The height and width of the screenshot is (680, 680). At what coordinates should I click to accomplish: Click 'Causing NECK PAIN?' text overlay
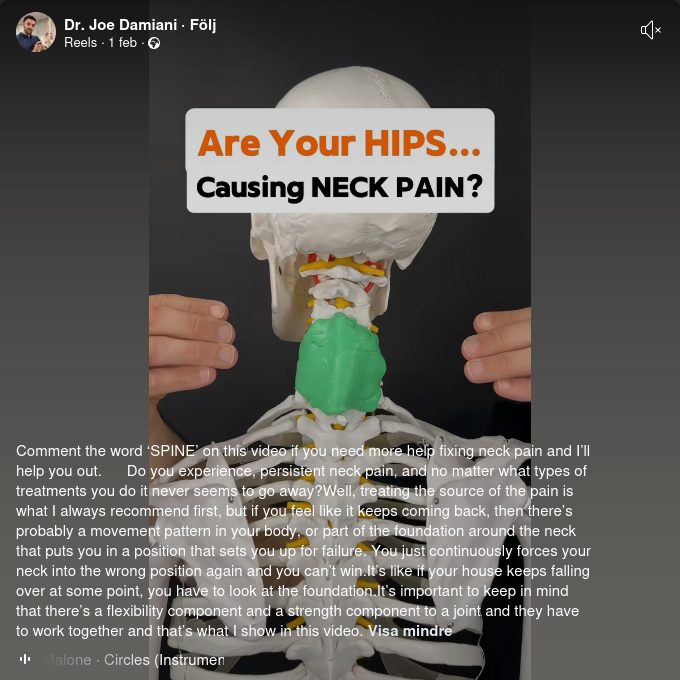point(339,187)
